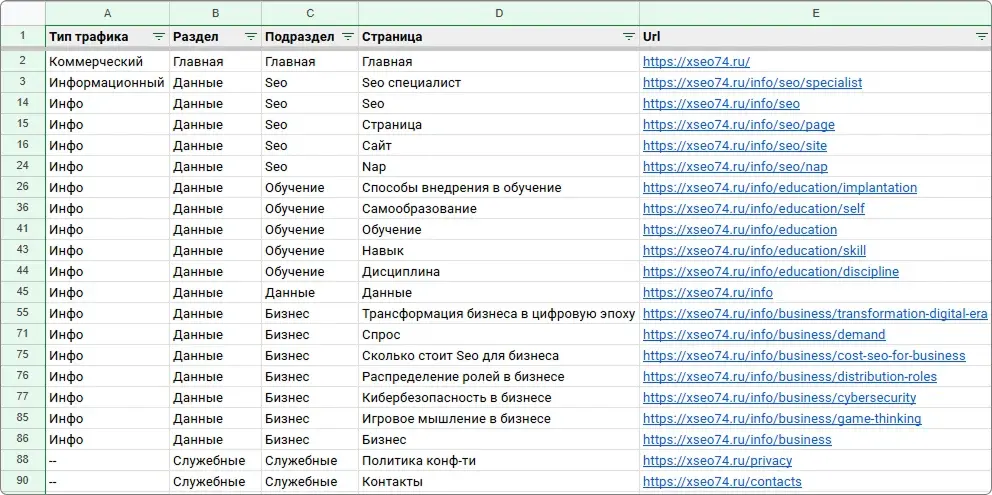992x495 pixels.
Task: Open link ending in /info/business
Action: tap(738, 440)
